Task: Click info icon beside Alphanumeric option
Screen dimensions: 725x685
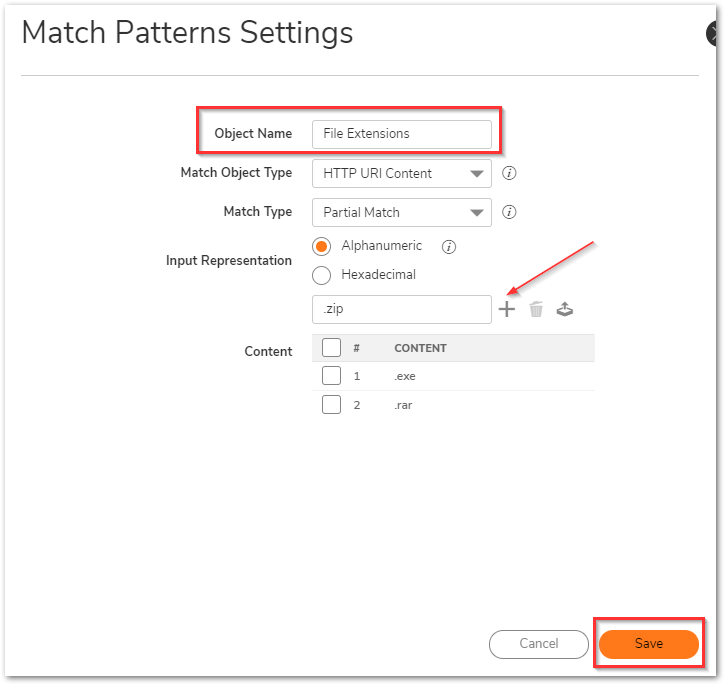Action: [449, 247]
